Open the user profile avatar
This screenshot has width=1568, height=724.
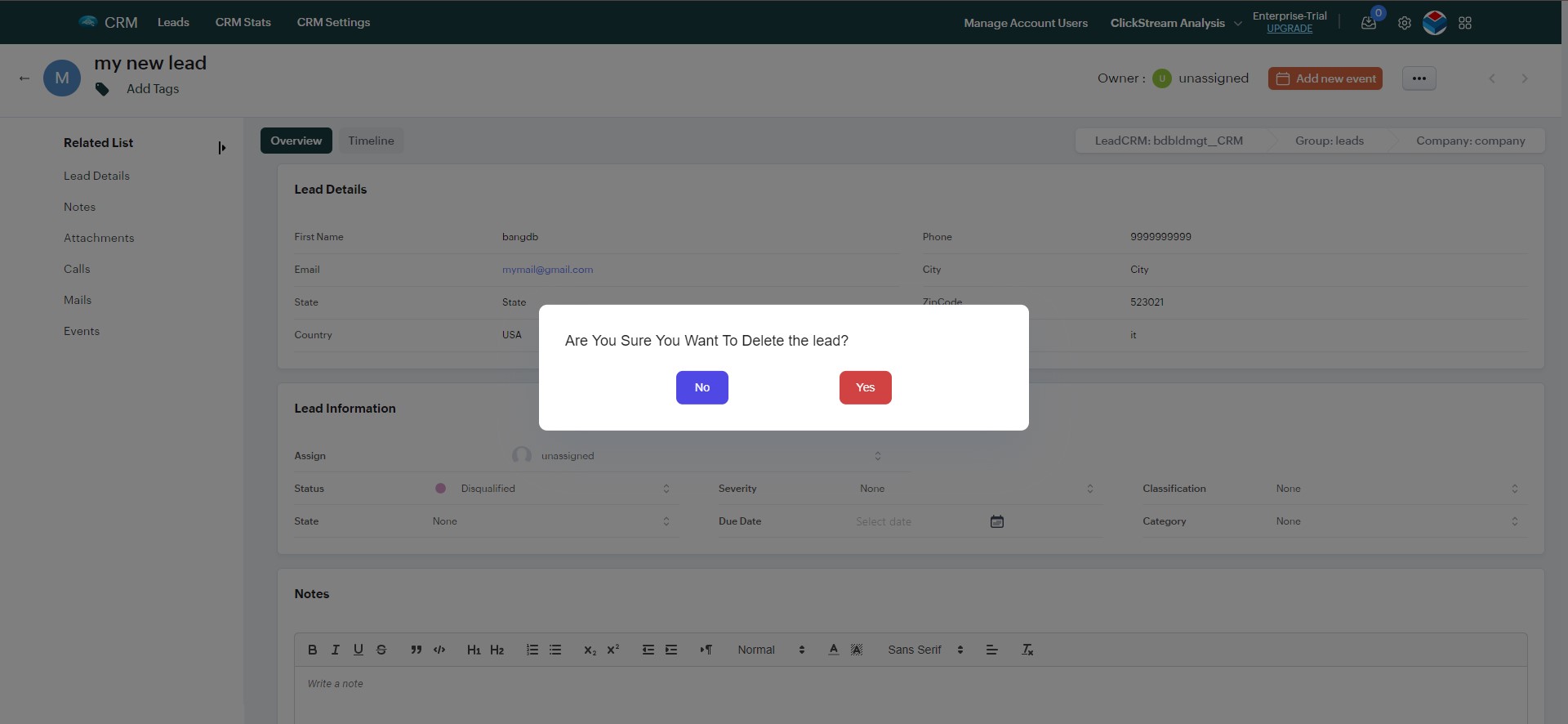point(1434,23)
